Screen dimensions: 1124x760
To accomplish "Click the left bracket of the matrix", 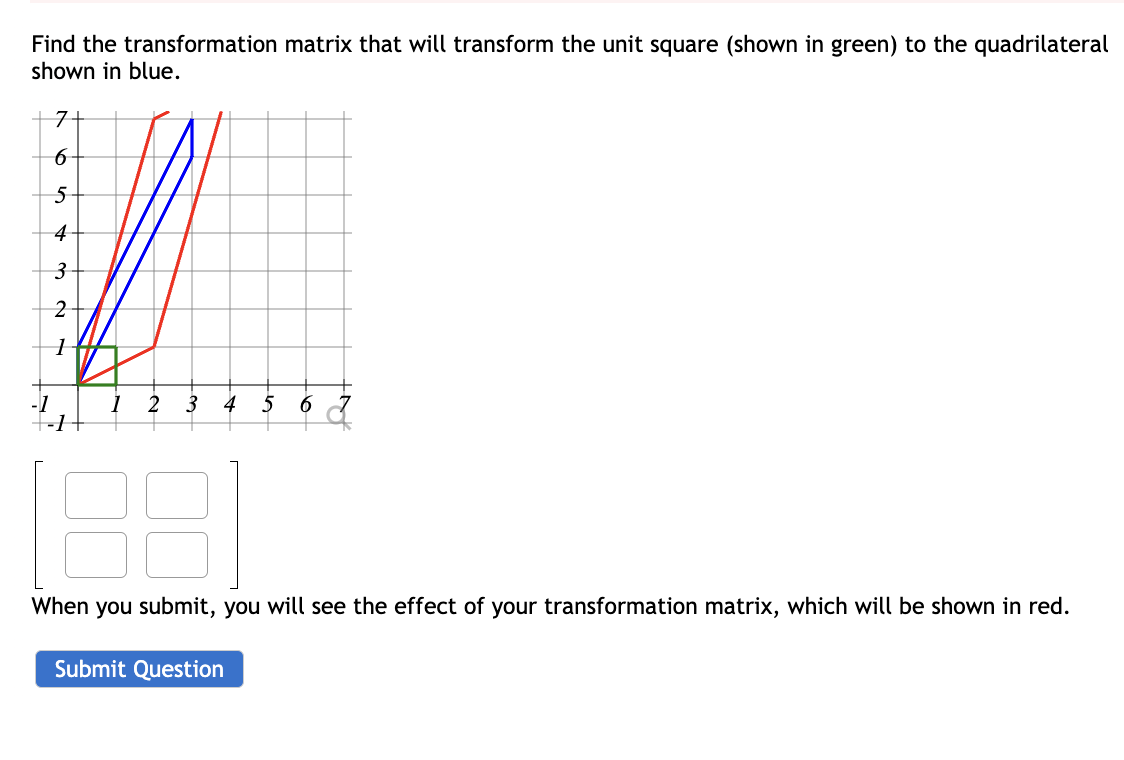I will 37,520.
